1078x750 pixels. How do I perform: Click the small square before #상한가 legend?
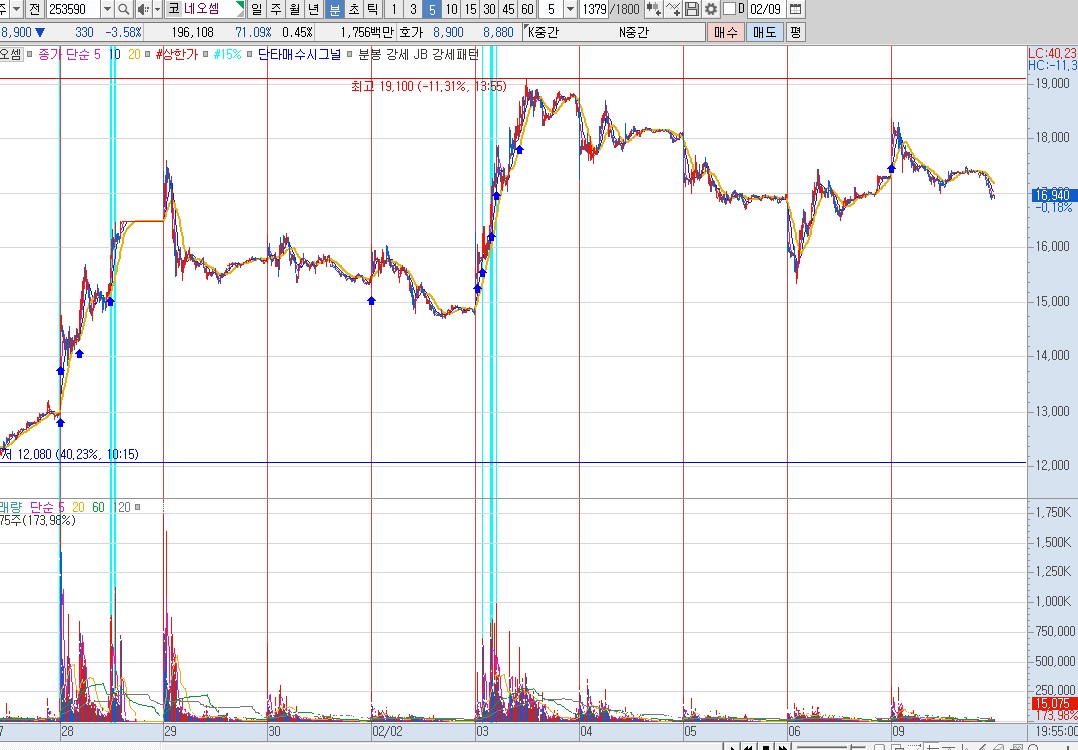pos(148,54)
